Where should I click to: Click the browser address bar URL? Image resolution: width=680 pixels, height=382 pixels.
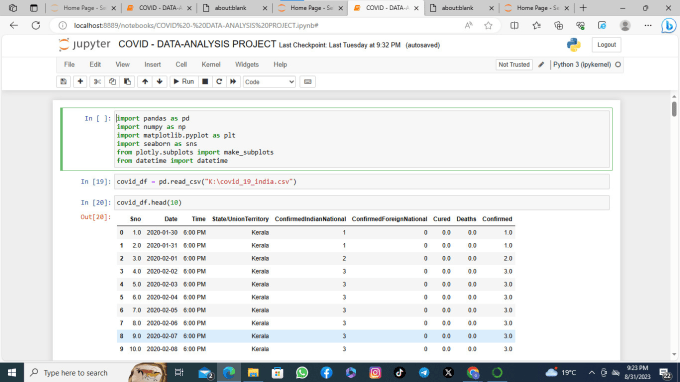click(x=196, y=26)
